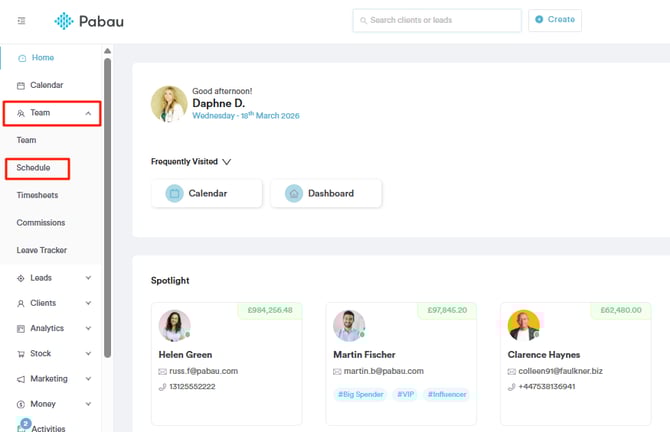Click the hamburger menu collapse icon
670x432 pixels.
22,21
